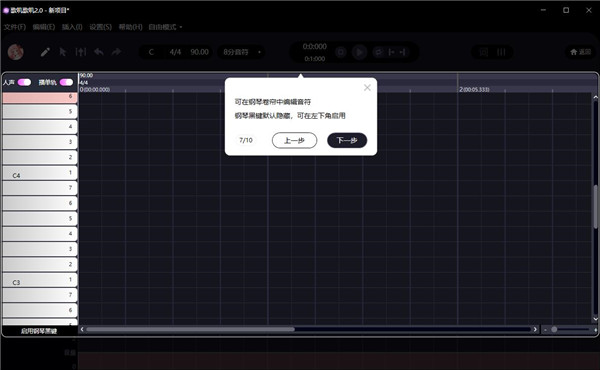600x370 pixels.
Task: Click the stop playback button
Action: (x=341, y=52)
